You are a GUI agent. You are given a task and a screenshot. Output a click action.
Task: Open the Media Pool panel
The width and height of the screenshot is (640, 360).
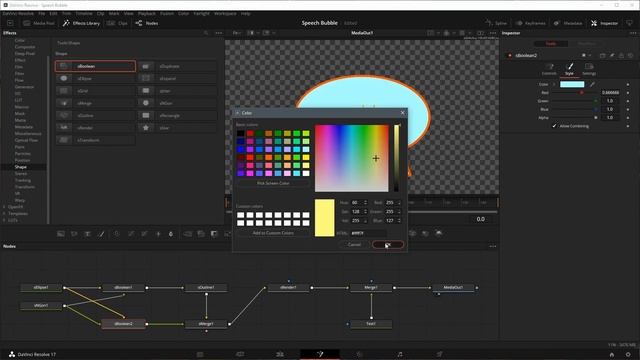(x=39, y=23)
